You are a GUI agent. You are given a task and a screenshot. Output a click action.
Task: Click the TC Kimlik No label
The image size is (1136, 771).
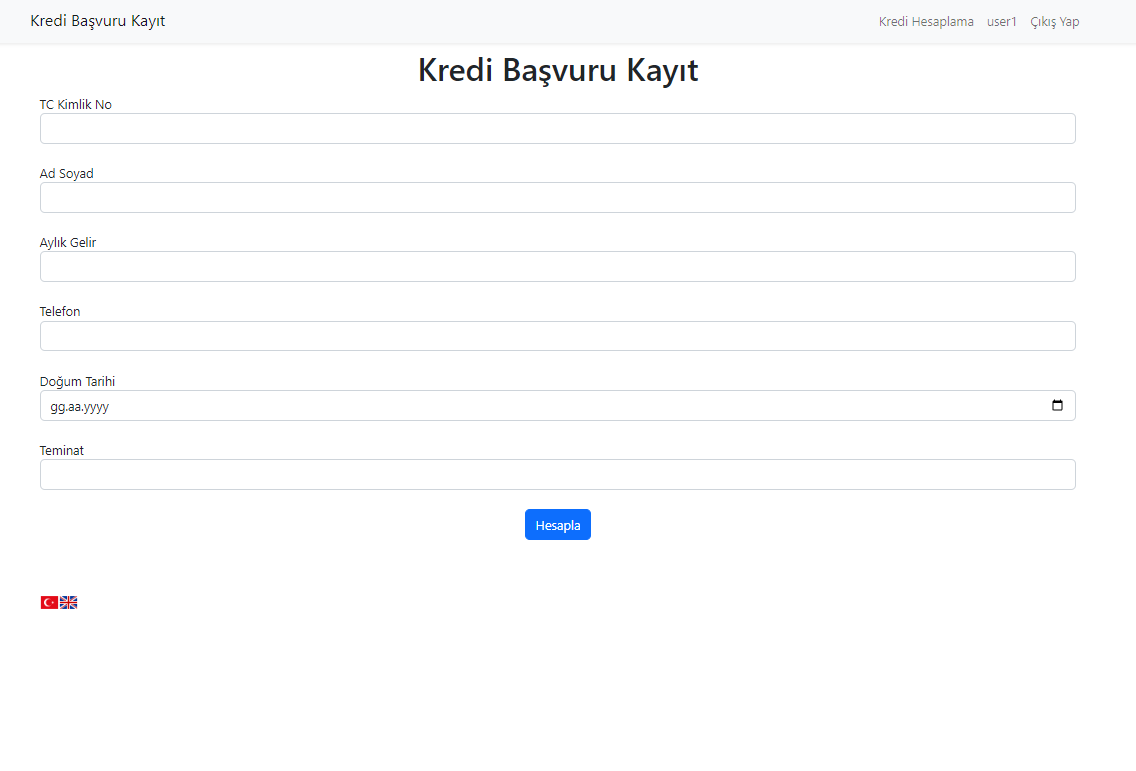pos(75,104)
